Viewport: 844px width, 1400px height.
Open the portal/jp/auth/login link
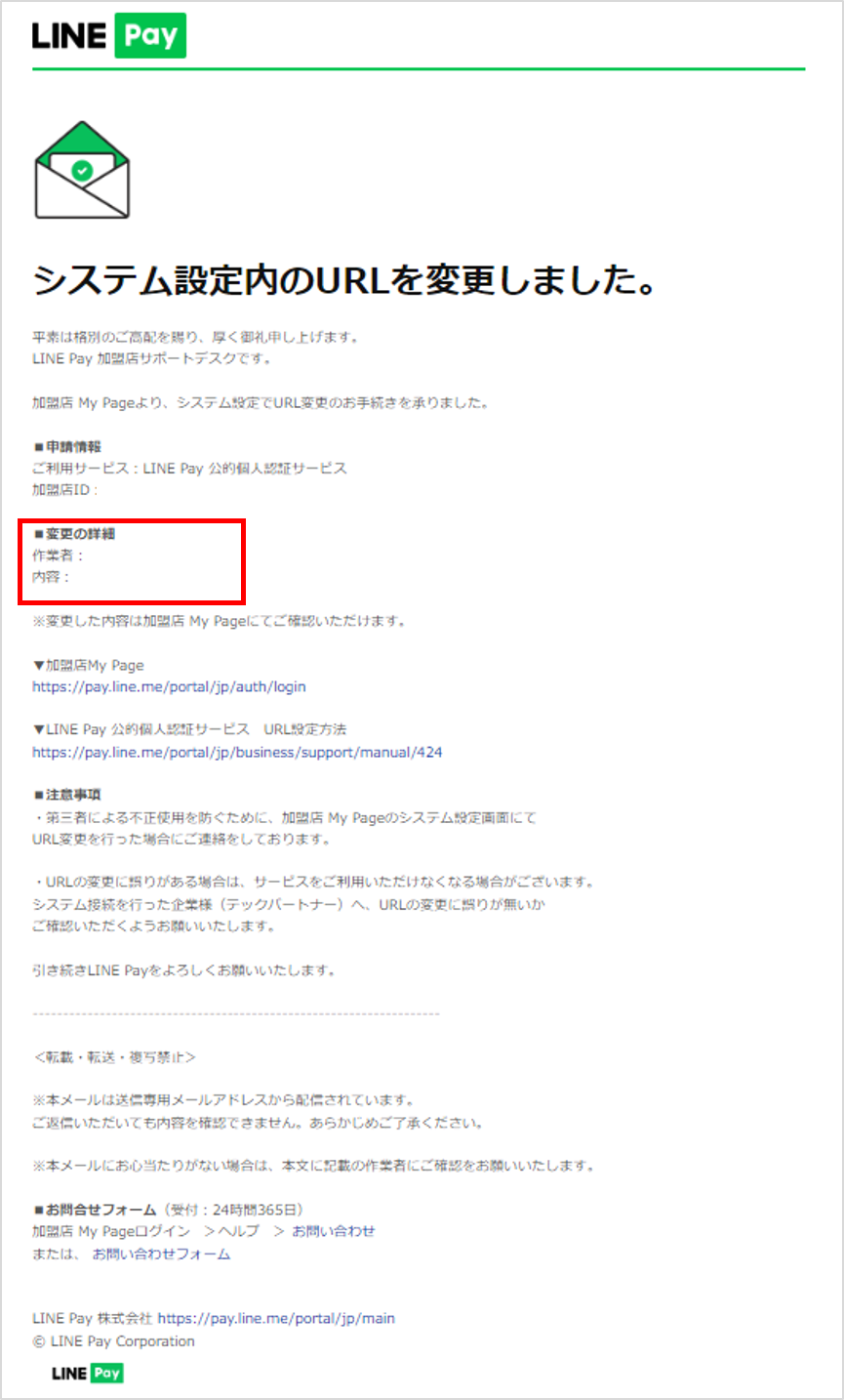tap(169, 686)
